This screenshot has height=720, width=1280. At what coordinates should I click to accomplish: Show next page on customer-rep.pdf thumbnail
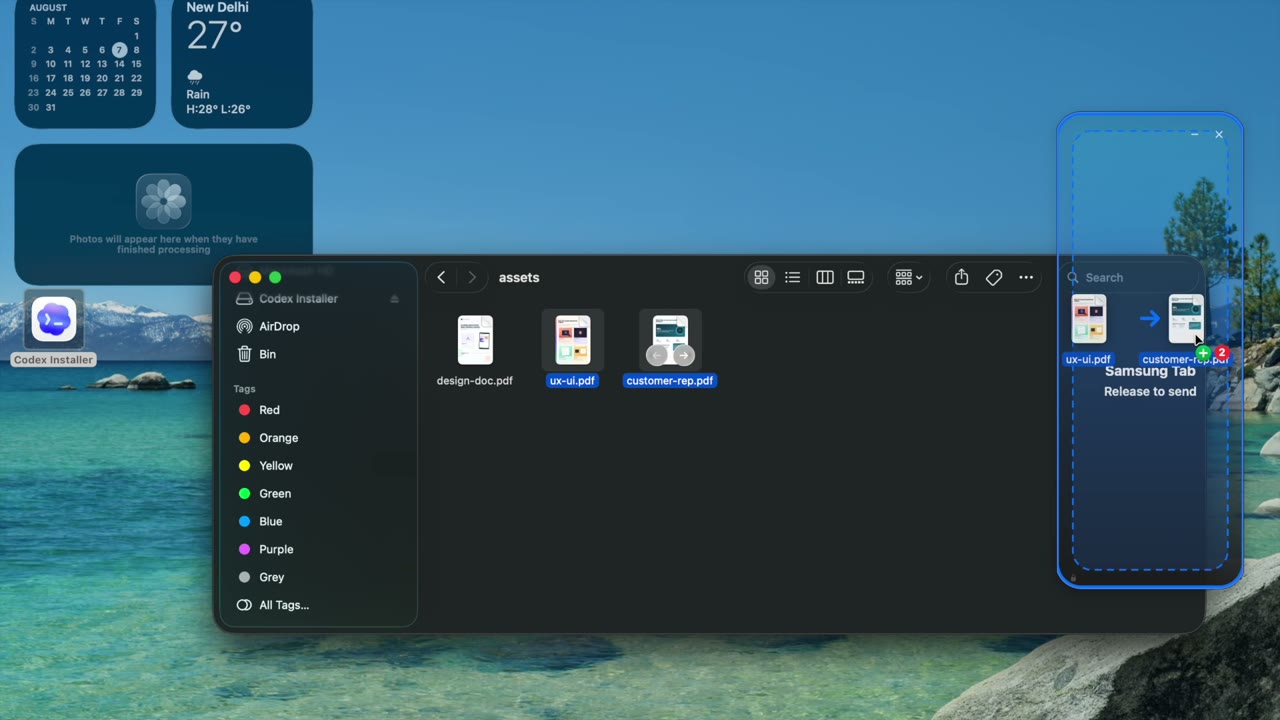683,355
